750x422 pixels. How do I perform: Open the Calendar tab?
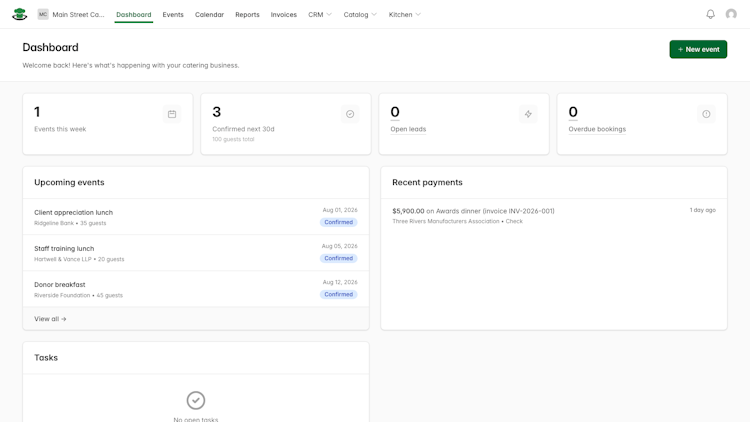[209, 14]
